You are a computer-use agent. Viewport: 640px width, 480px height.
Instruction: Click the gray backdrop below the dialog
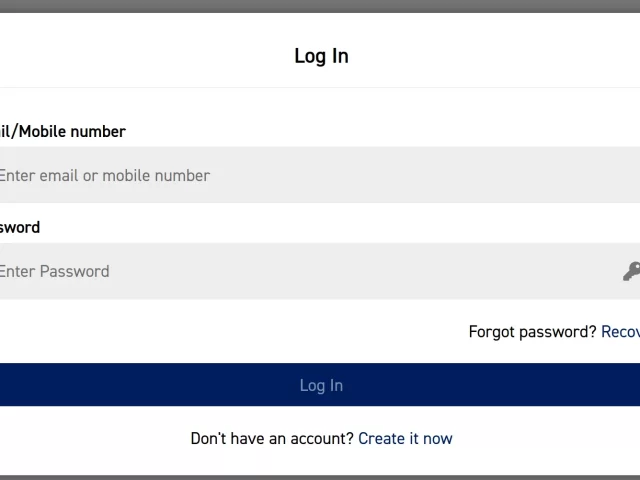click(320, 477)
